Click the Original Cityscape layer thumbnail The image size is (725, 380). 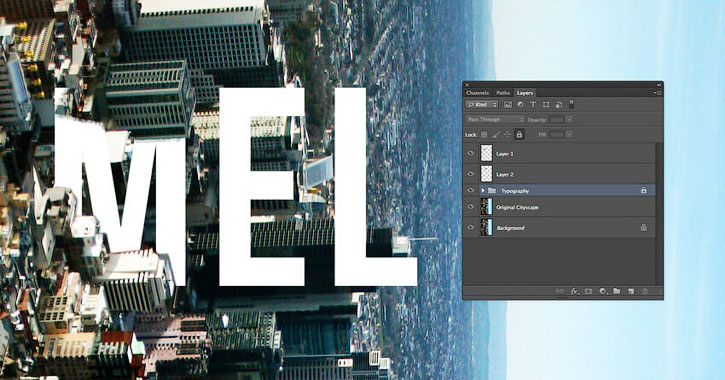486,207
